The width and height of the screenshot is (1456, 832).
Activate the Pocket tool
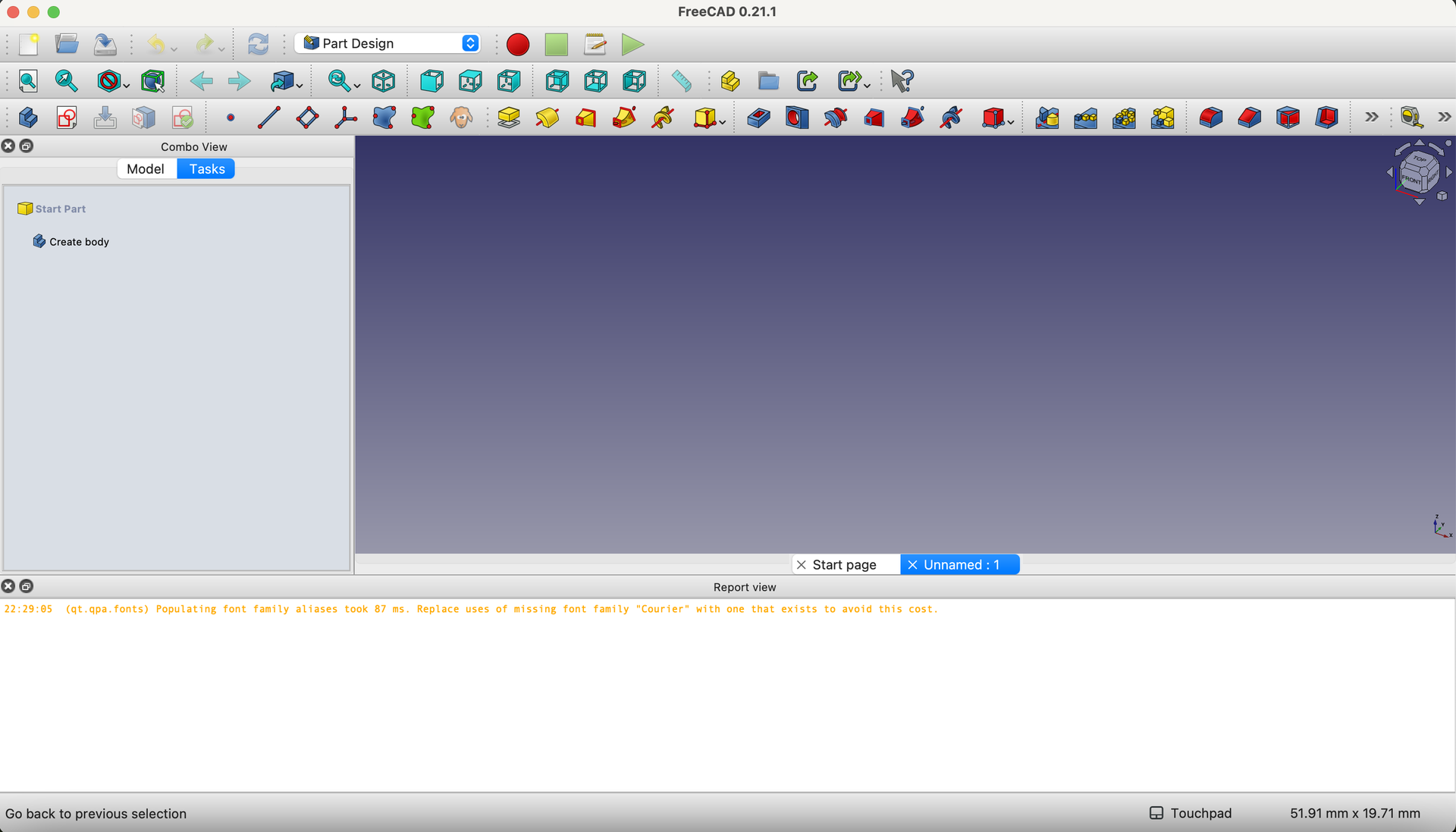pos(758,118)
